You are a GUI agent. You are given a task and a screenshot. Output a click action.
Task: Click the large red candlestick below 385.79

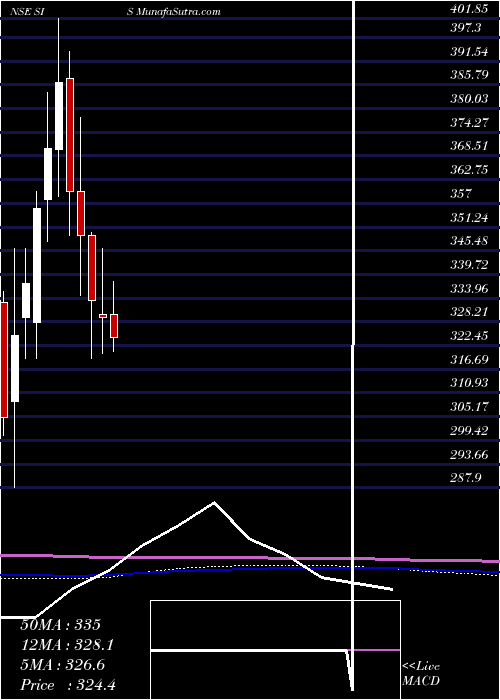[x=70, y=135]
